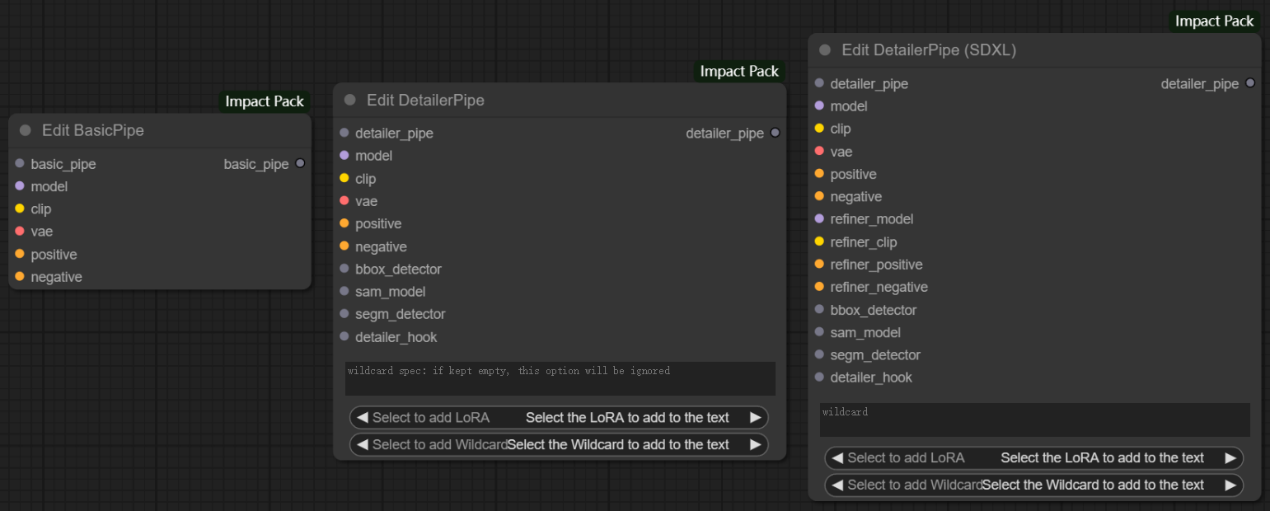
Task: Click next arrow on the SDXL node's Wildcard selector
Action: 1231,485
